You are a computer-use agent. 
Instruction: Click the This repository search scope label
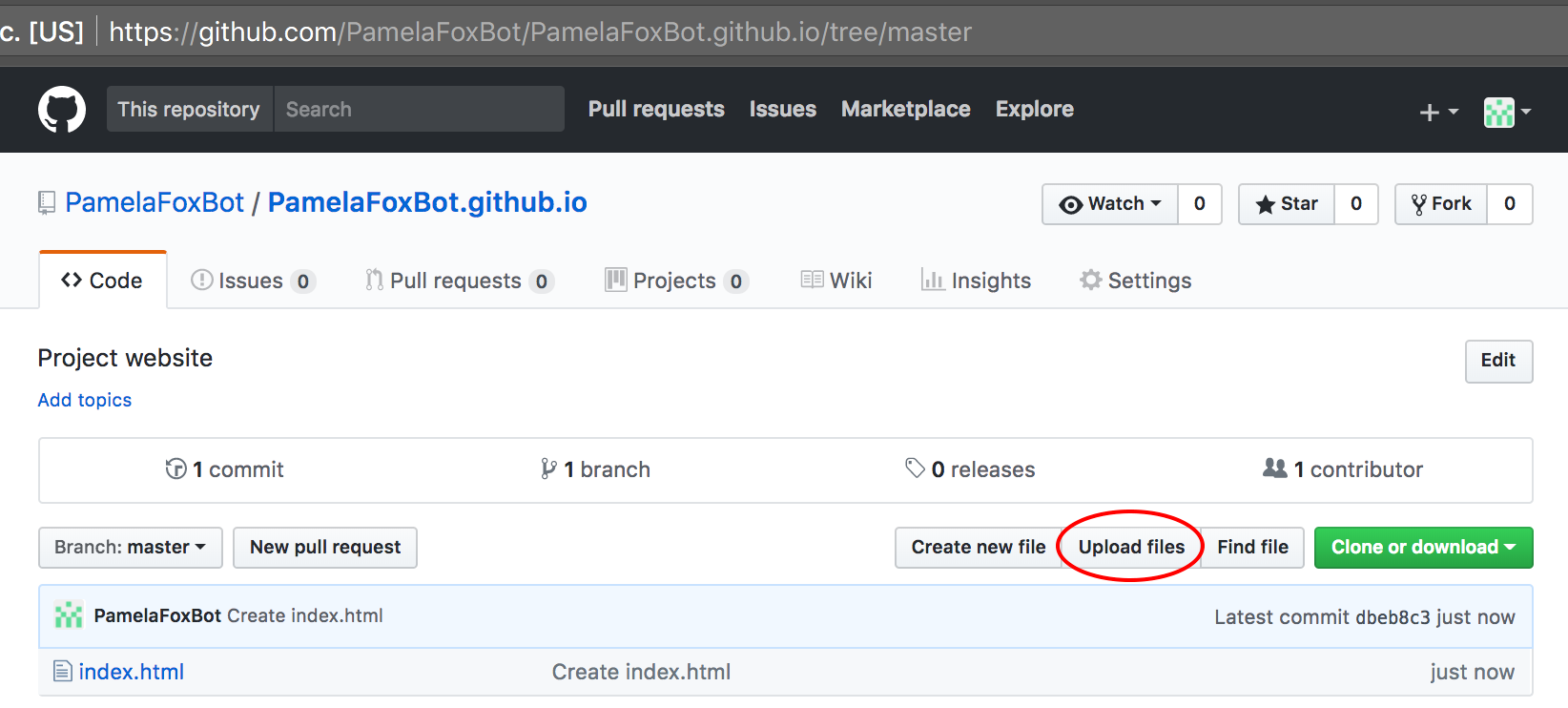(x=190, y=110)
